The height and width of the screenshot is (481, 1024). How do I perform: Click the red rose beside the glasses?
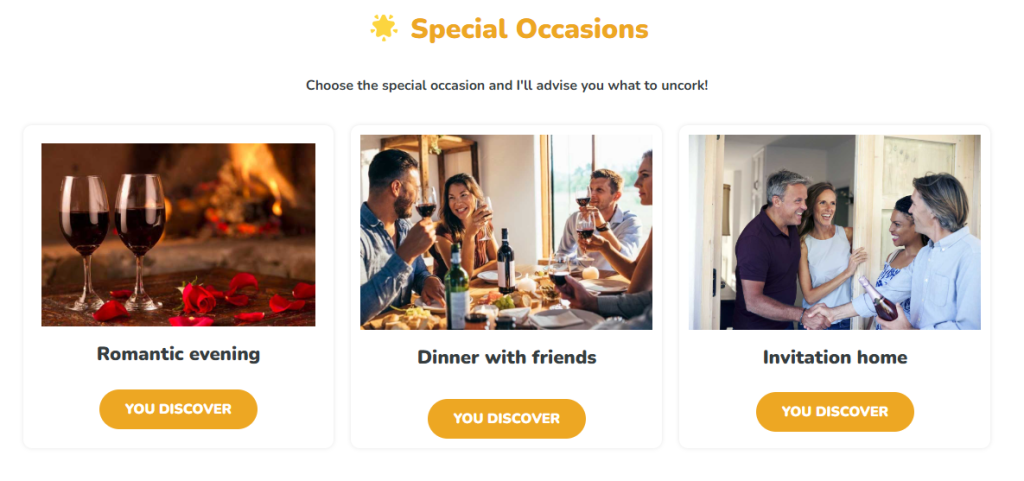click(x=200, y=296)
